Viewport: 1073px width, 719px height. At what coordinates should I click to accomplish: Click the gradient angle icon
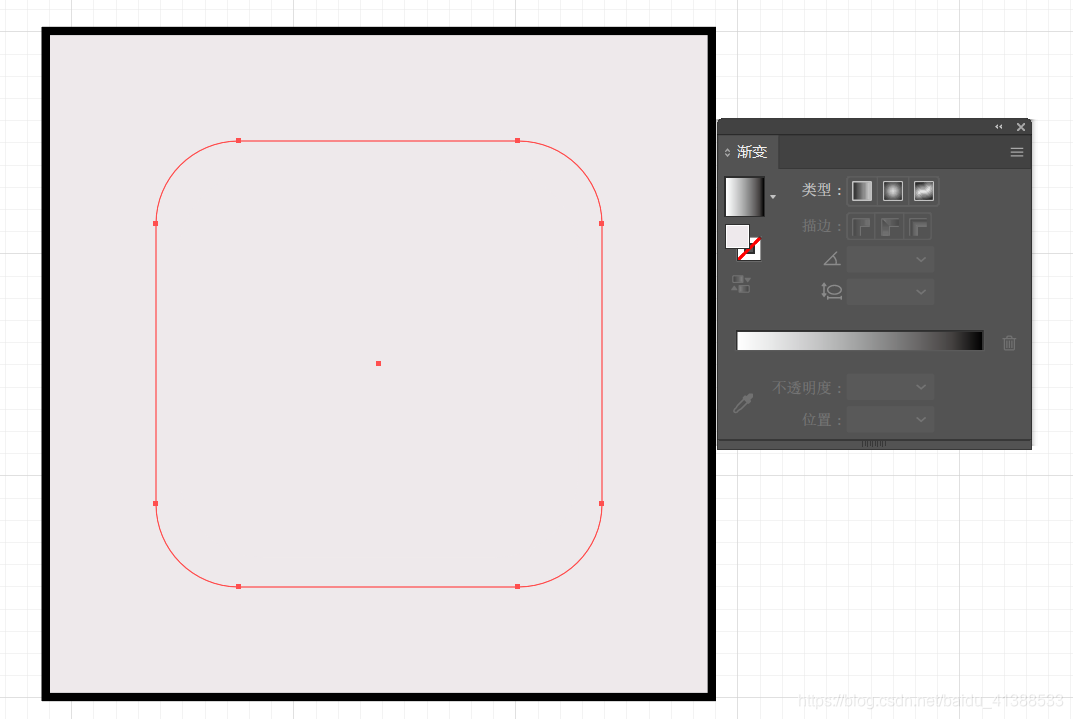pos(831,259)
